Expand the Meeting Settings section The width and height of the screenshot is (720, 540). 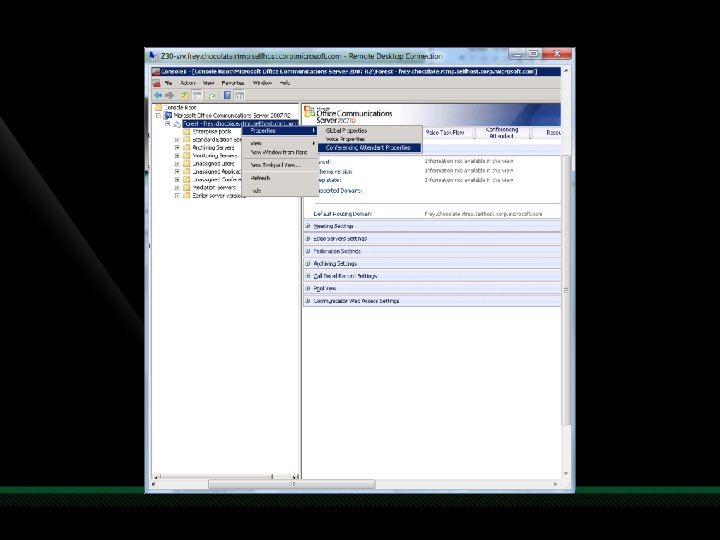click(308, 226)
